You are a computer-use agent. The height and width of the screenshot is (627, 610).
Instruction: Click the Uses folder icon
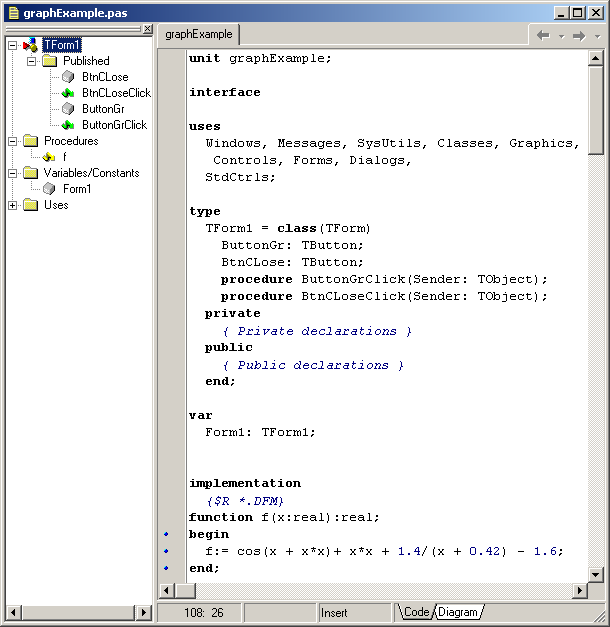(x=31, y=205)
